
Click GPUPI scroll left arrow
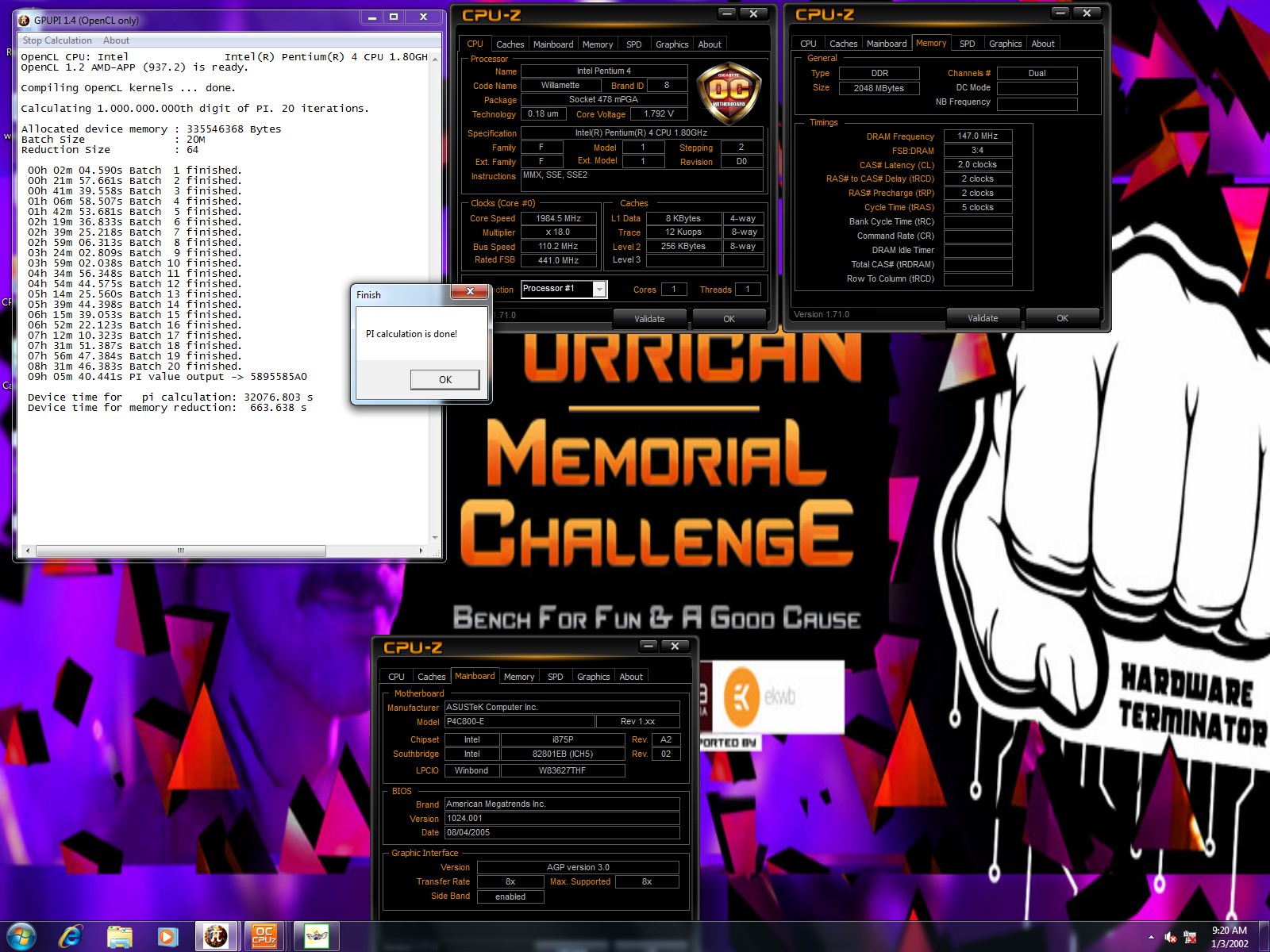[x=28, y=551]
